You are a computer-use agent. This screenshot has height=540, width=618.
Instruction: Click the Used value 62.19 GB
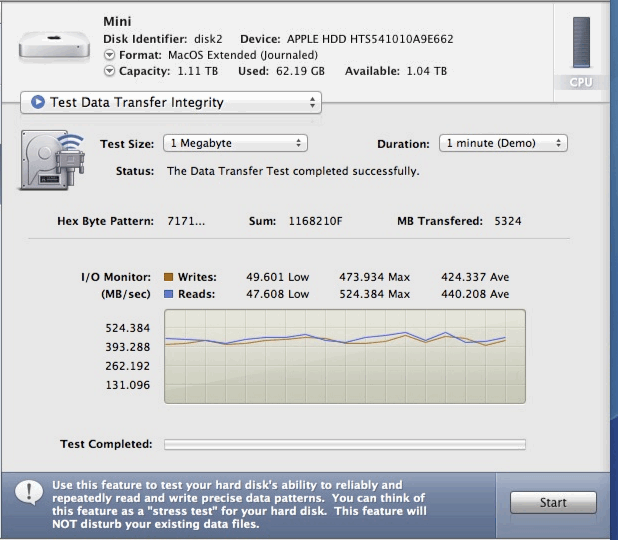point(300,71)
